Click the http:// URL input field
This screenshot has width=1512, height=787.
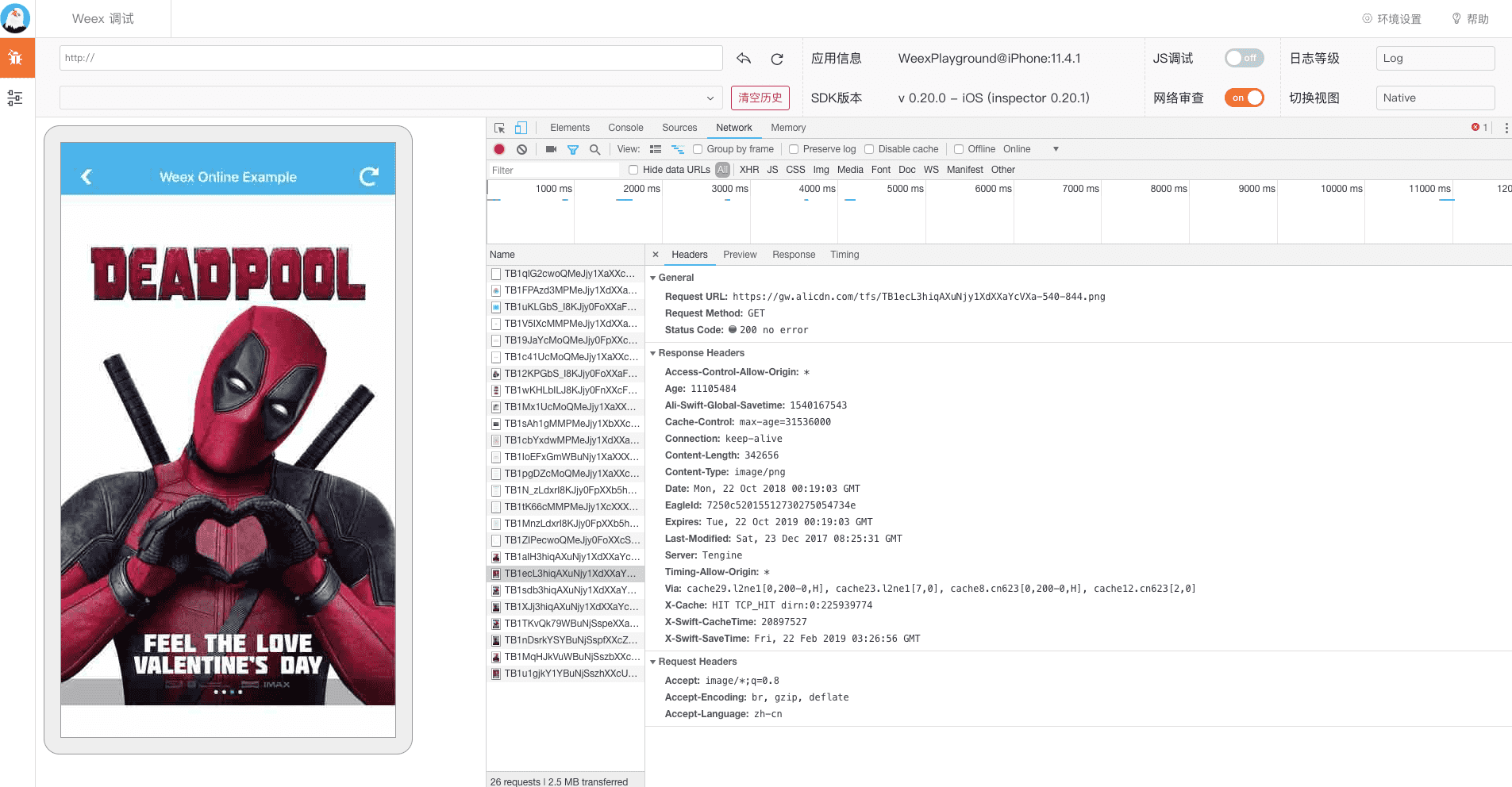pyautogui.click(x=391, y=58)
